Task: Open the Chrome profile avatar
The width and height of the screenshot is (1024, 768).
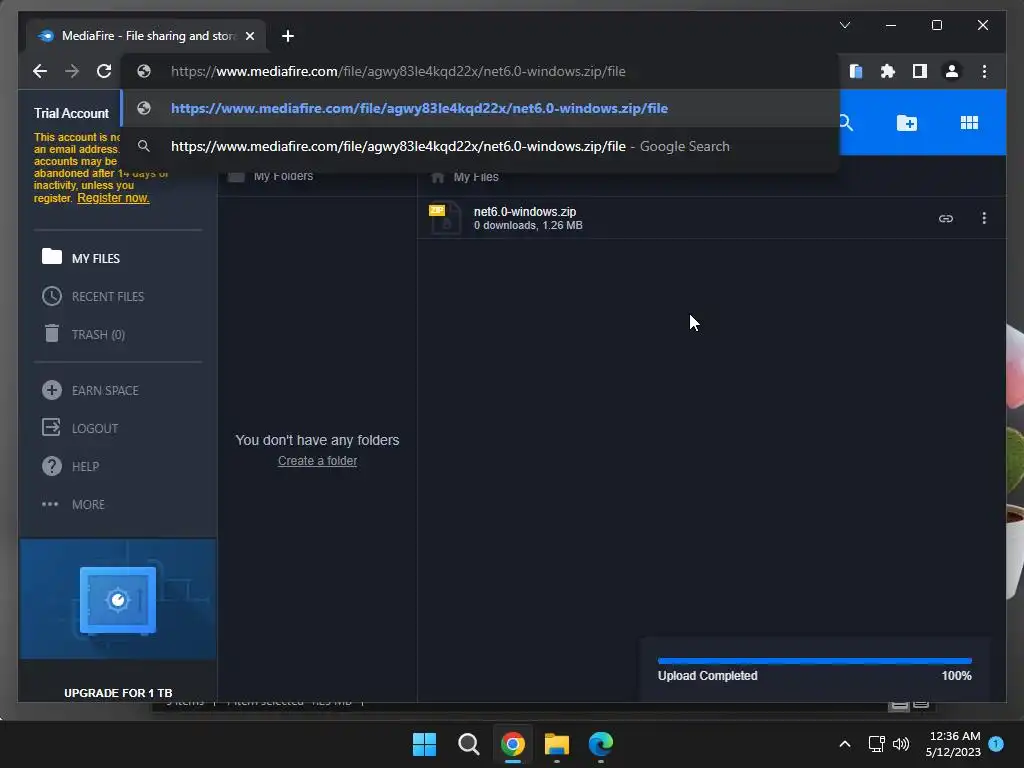Action: [952, 71]
